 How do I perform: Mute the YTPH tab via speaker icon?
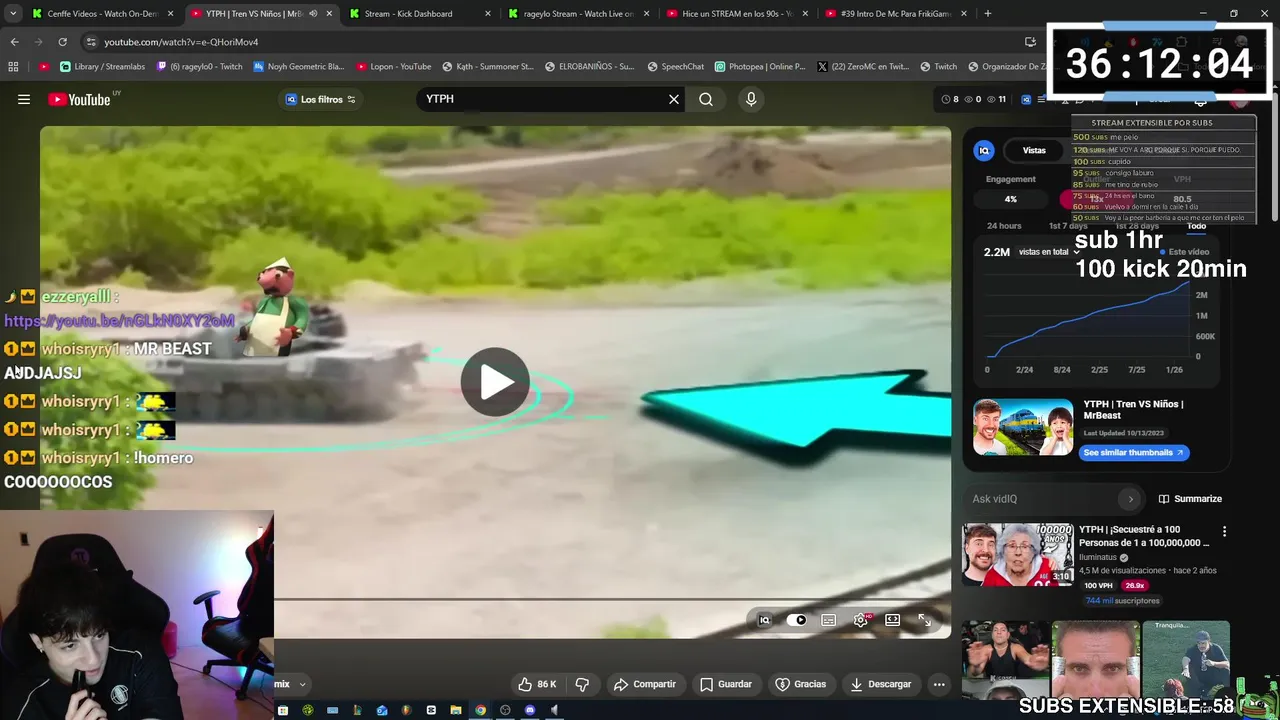point(313,14)
